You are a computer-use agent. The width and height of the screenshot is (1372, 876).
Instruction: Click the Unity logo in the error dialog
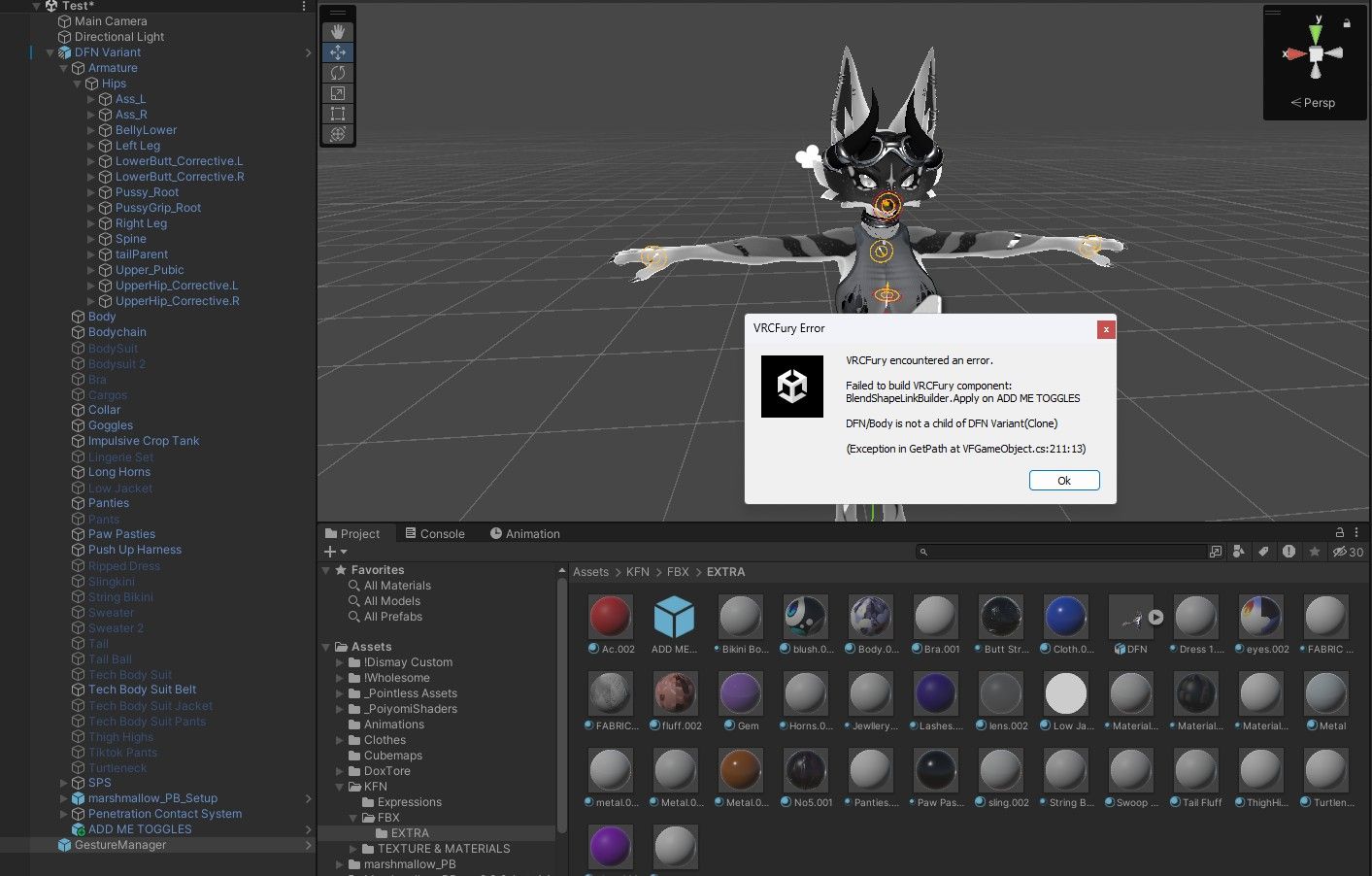point(792,387)
